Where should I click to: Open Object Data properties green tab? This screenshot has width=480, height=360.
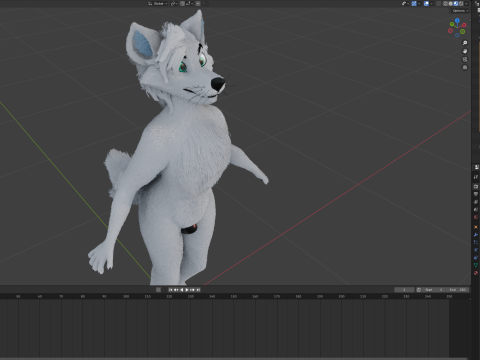click(x=476, y=265)
